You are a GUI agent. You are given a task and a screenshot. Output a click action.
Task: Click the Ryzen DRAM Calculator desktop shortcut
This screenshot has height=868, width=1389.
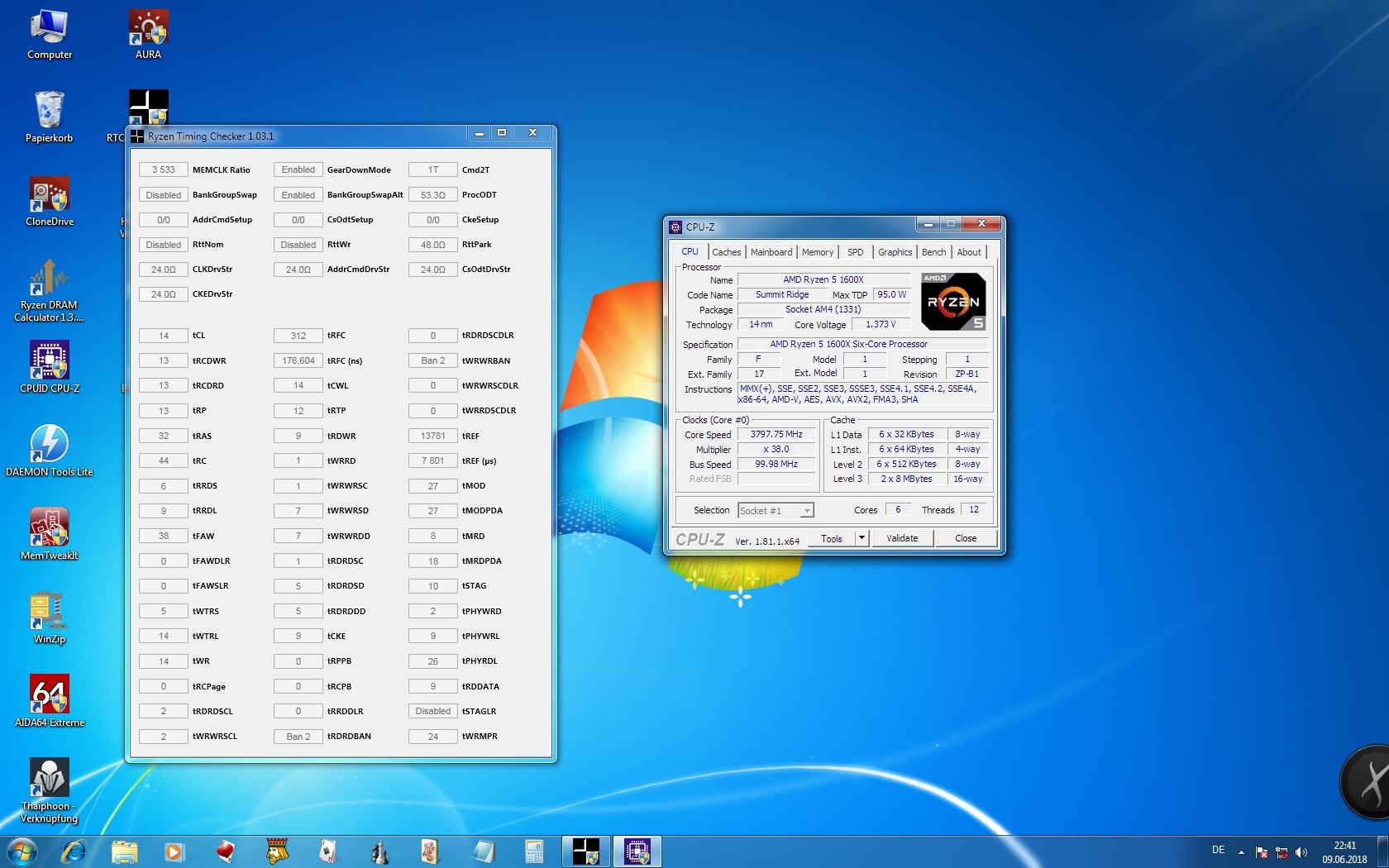tap(50, 279)
